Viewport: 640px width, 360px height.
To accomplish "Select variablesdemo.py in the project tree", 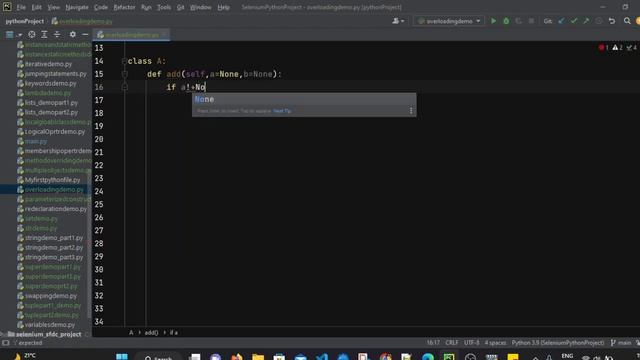I will 50,325.
